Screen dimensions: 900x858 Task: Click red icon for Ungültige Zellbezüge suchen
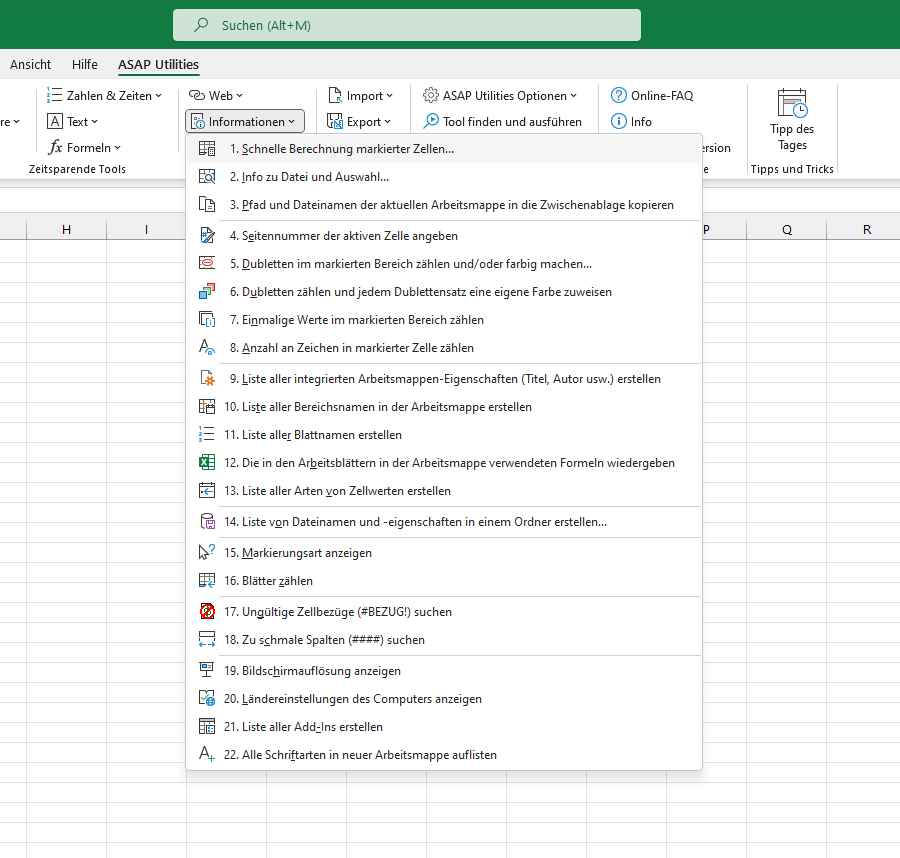coord(207,612)
